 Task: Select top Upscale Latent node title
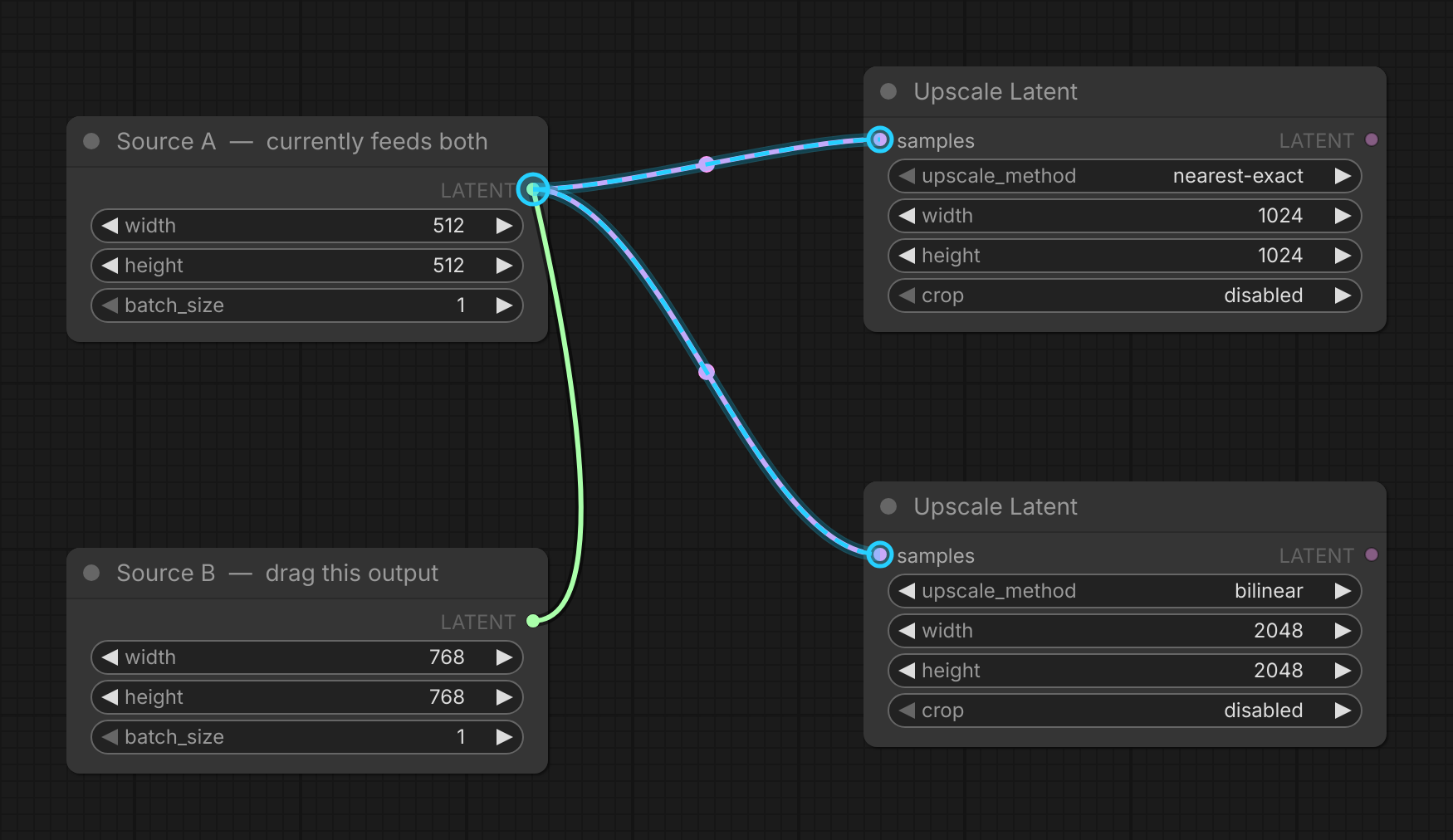[996, 91]
